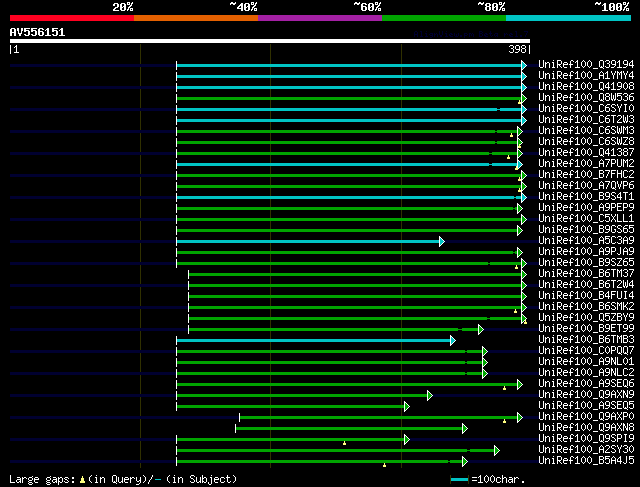Click the red 20% legend segment
The width and height of the screenshot is (640, 487).
[x=72, y=18]
